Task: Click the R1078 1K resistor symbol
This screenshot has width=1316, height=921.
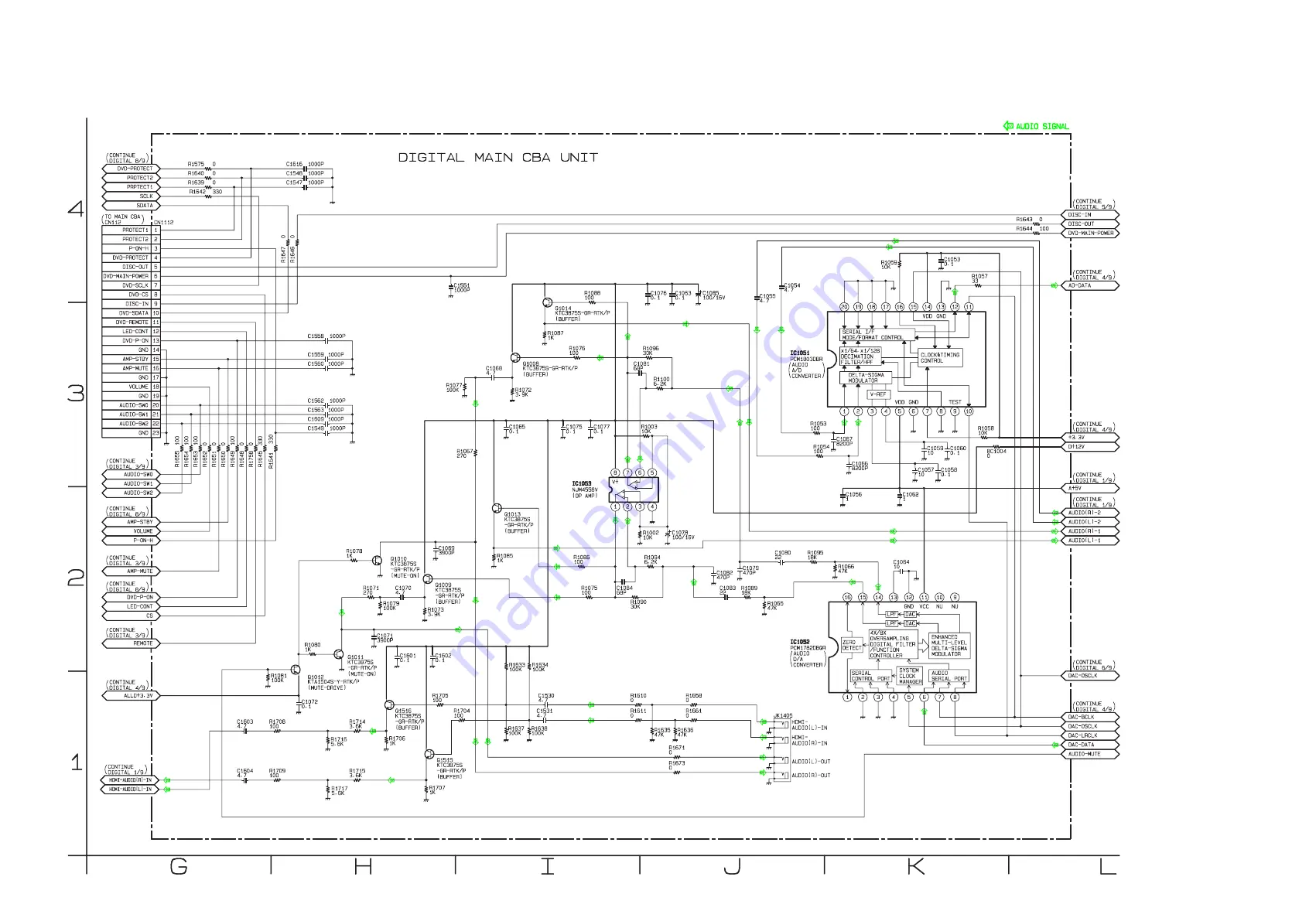Action: click(354, 561)
